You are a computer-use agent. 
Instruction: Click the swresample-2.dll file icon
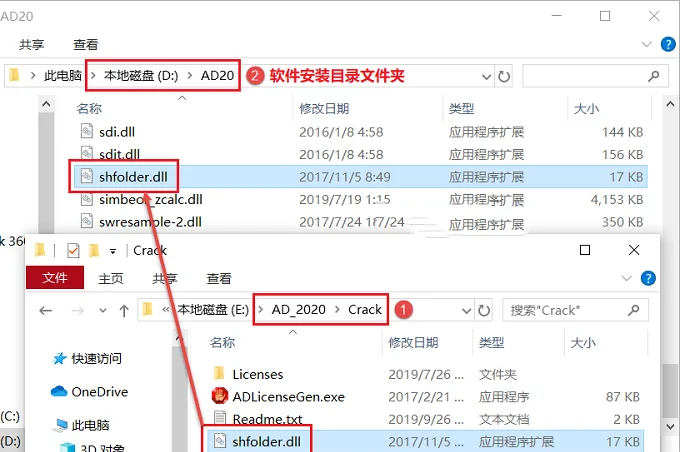(87, 221)
